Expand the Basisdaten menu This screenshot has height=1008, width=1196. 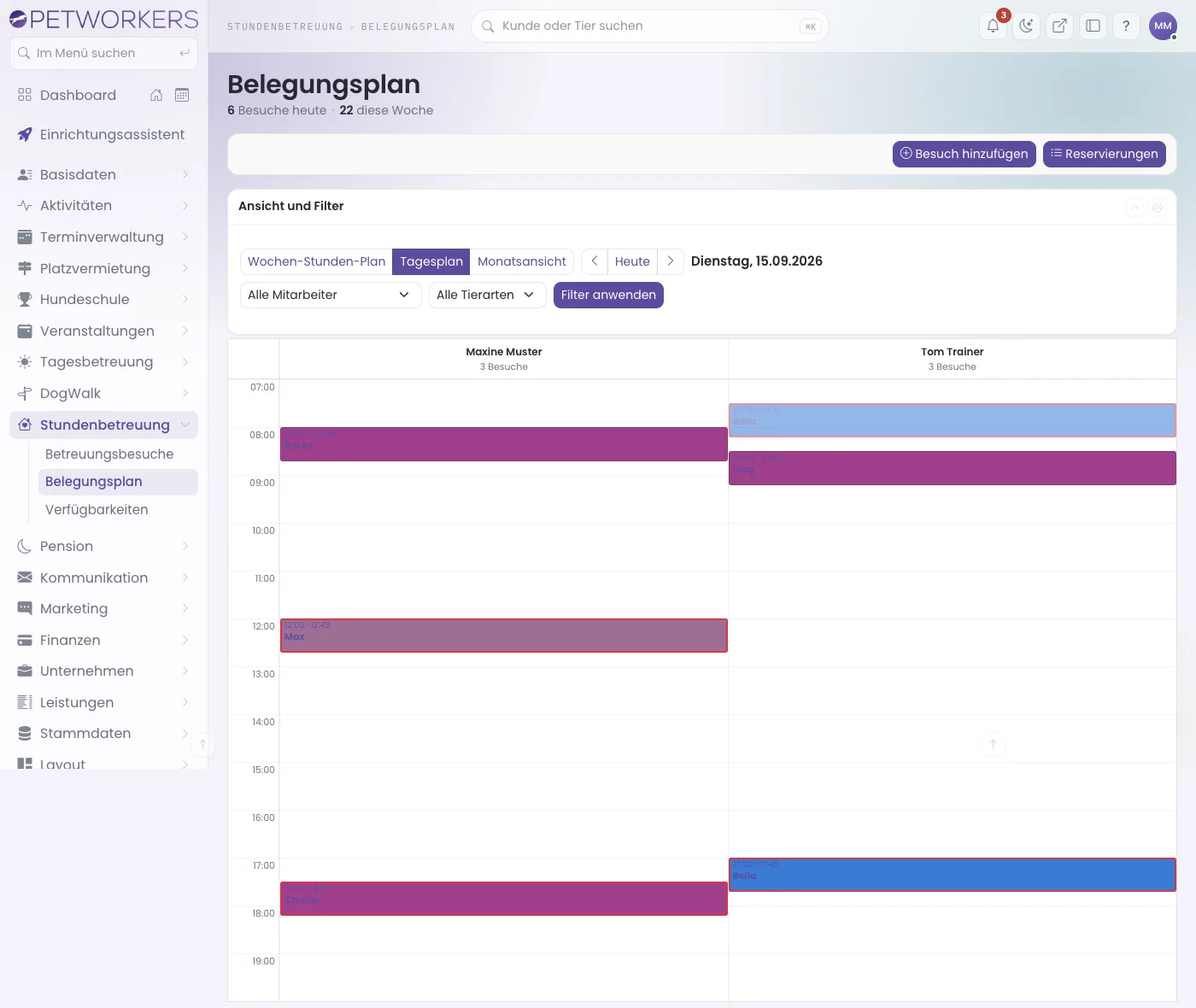pyautogui.click(x=103, y=174)
